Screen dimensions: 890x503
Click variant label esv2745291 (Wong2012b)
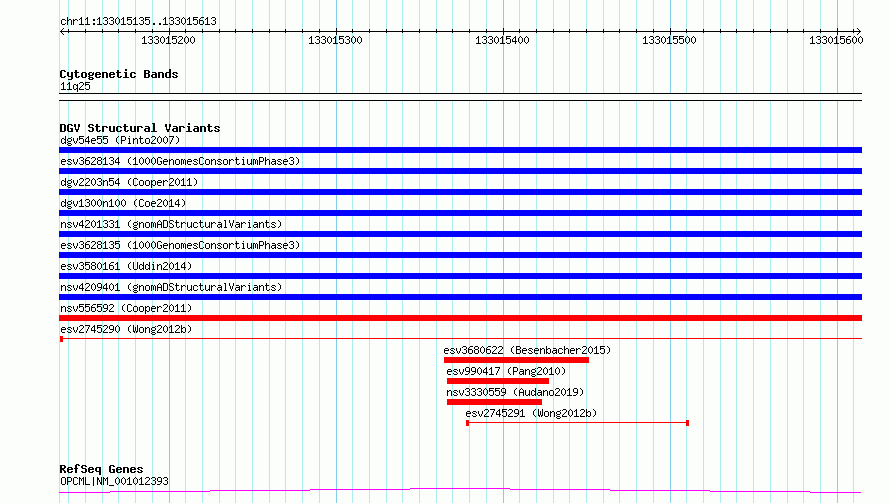[x=531, y=413]
